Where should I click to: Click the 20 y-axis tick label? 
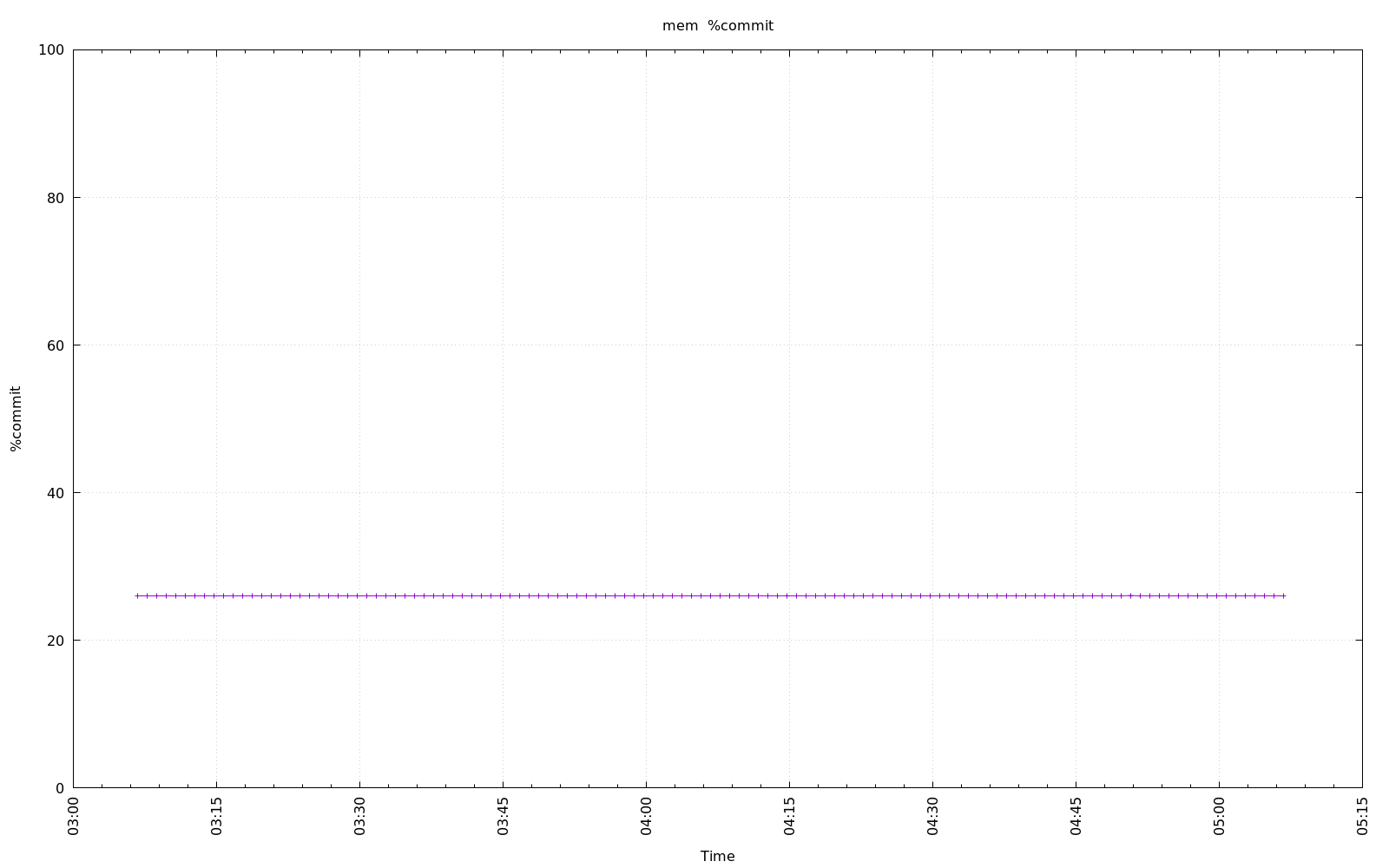tap(55, 641)
